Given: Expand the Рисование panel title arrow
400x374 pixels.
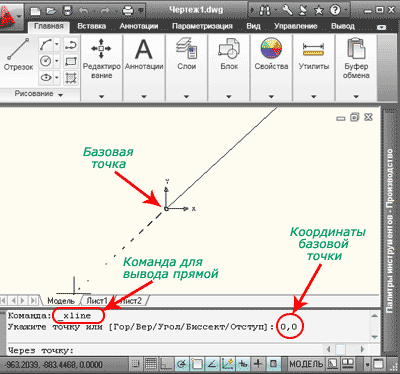Looking at the screenshot, I should pos(60,95).
